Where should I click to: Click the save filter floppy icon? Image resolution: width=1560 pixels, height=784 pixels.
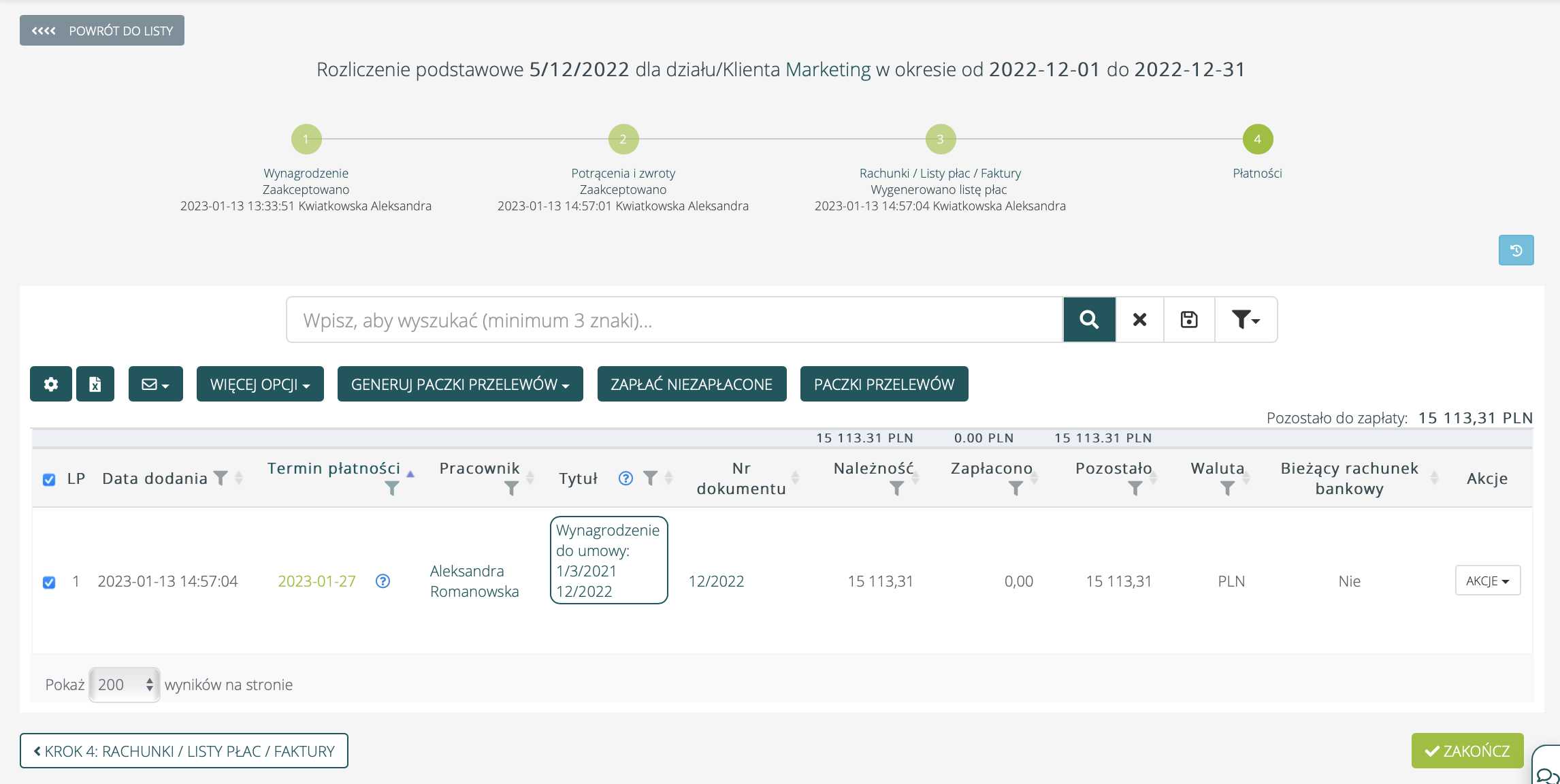pos(1189,319)
